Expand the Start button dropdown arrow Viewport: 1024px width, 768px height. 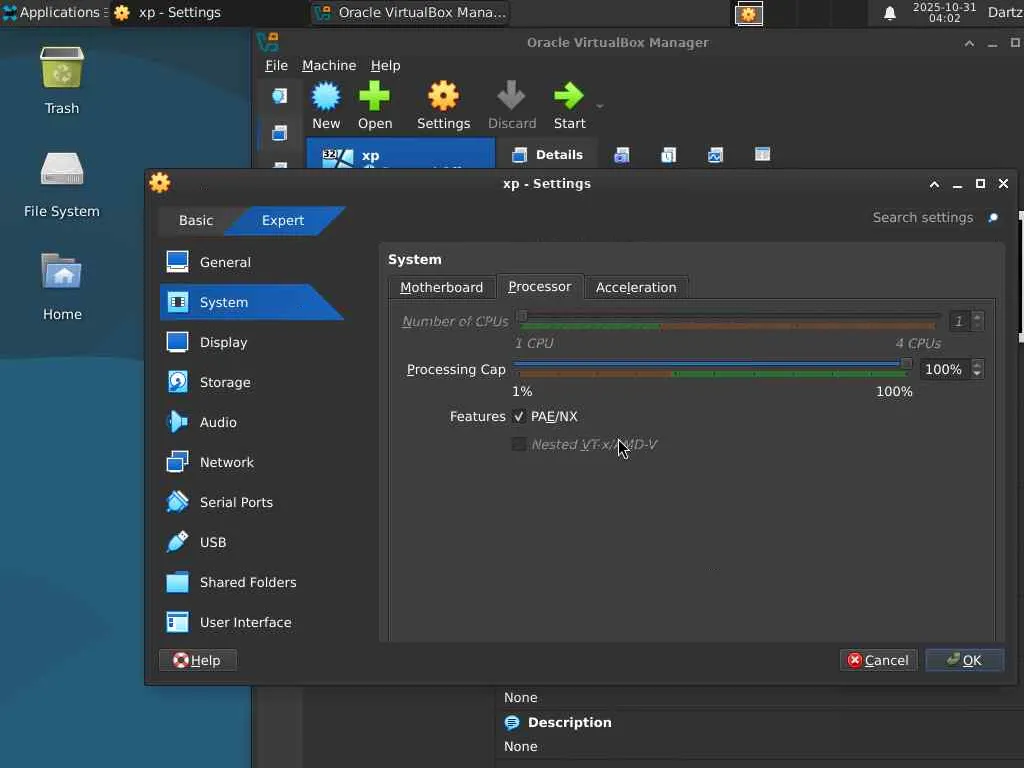pos(600,106)
